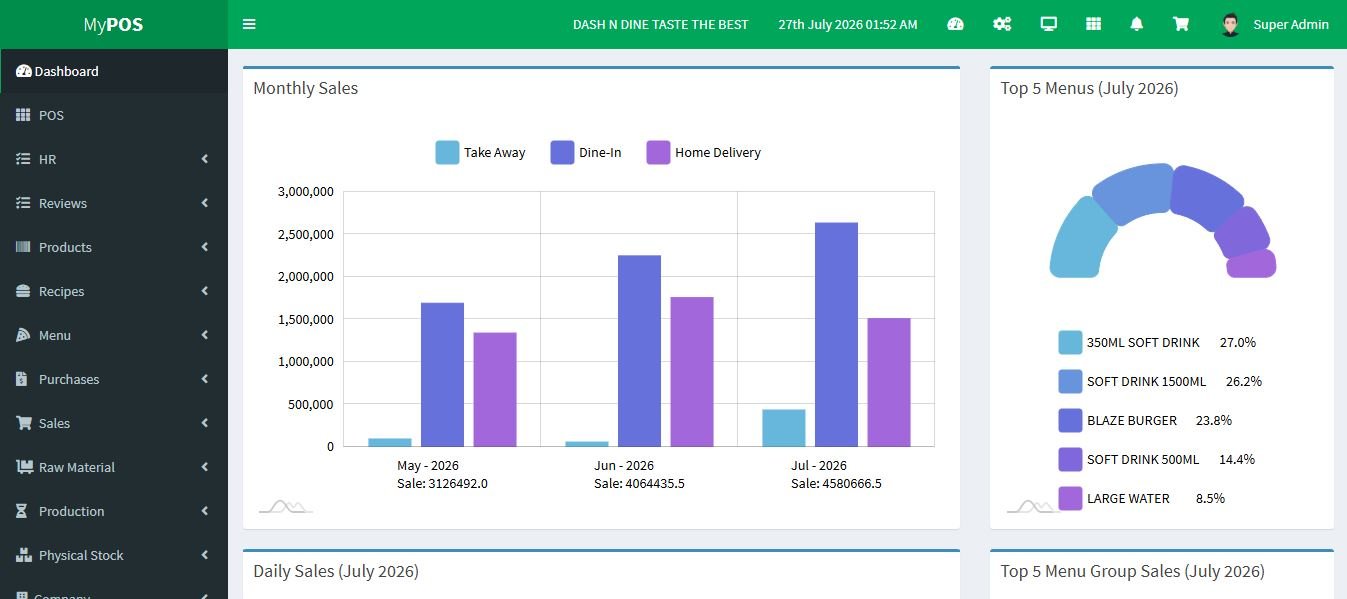Click the small chart logo under Top 5 Menus
Image resolution: width=1347 pixels, height=599 pixels.
[1034, 507]
